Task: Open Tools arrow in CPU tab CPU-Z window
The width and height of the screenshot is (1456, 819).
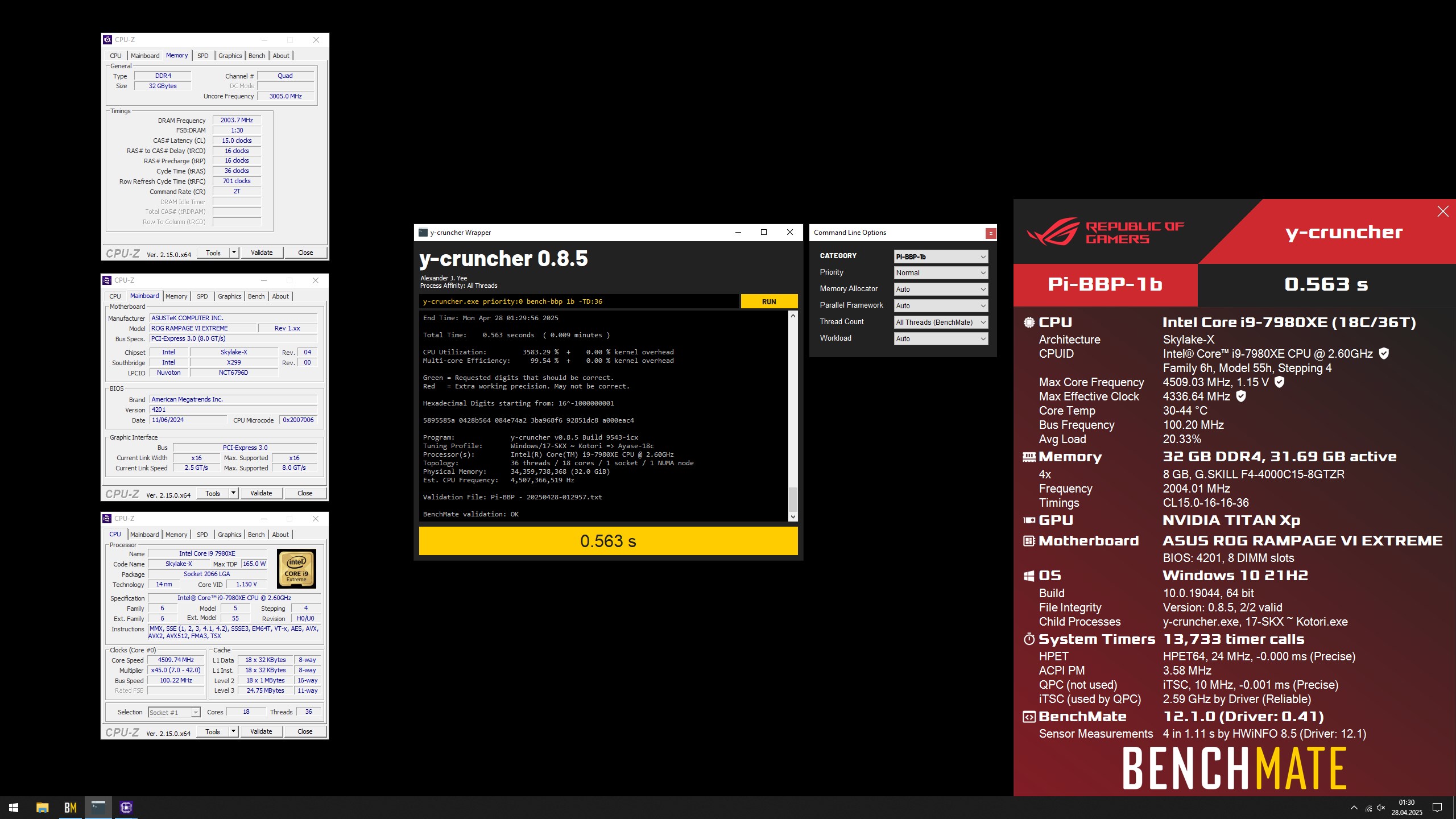Action: click(233, 731)
